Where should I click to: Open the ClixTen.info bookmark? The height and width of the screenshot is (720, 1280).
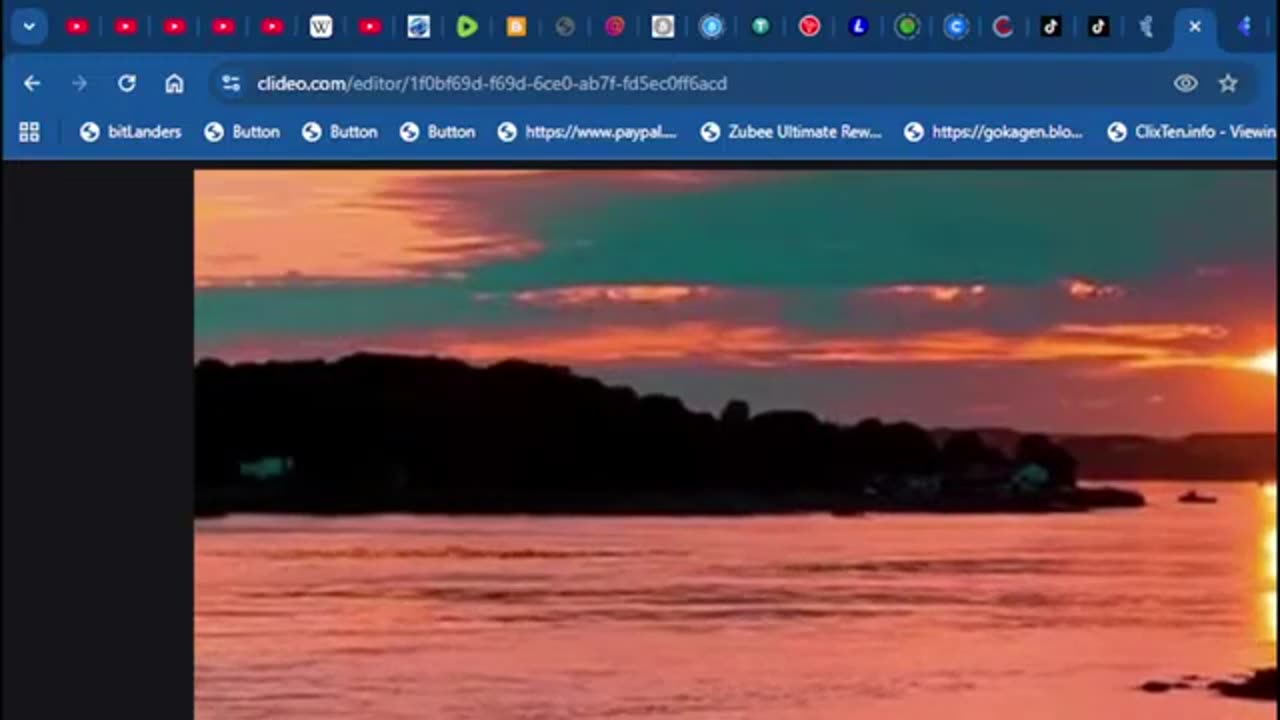1191,132
